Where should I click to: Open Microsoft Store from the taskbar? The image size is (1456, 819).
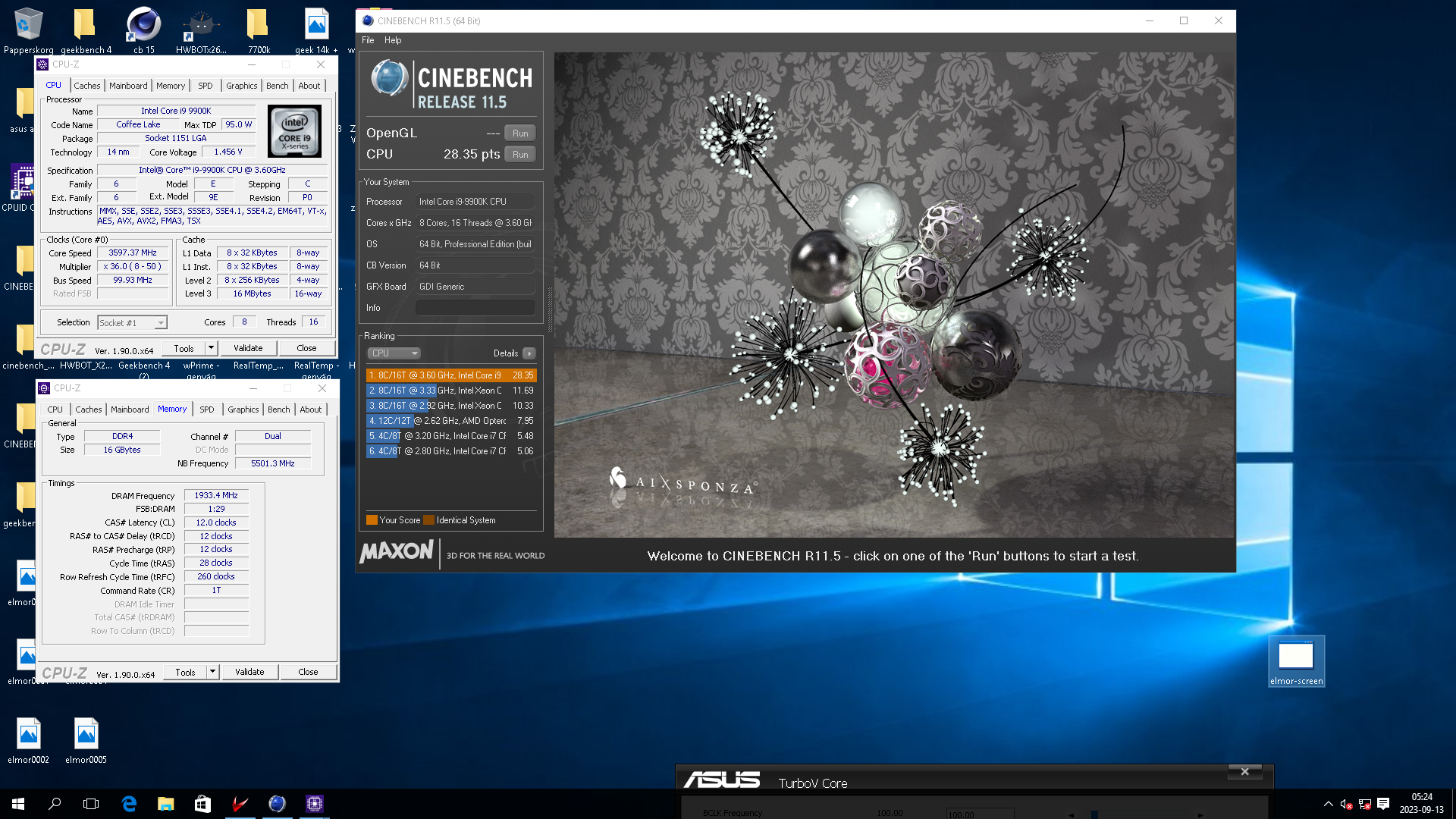coord(202,804)
